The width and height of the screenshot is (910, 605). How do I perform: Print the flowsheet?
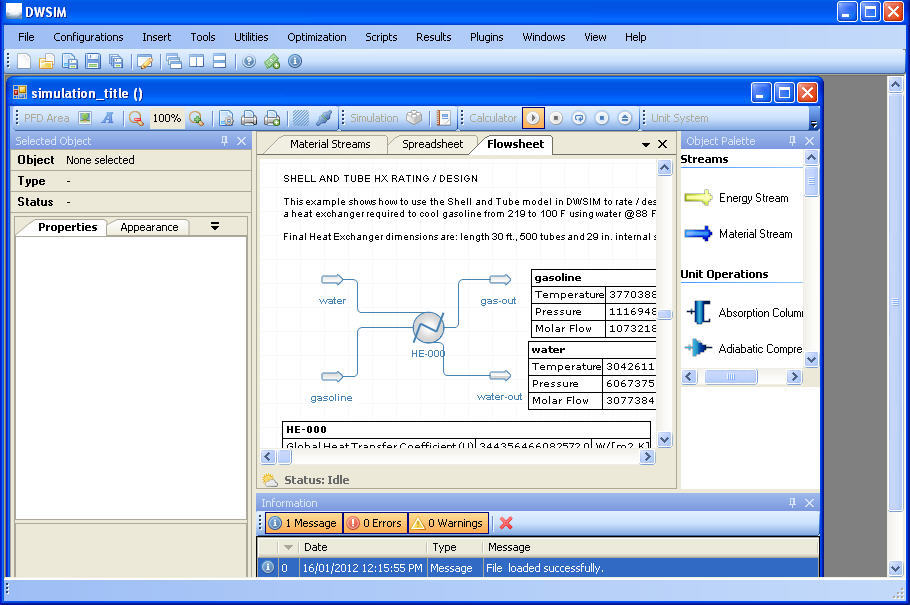[249, 118]
